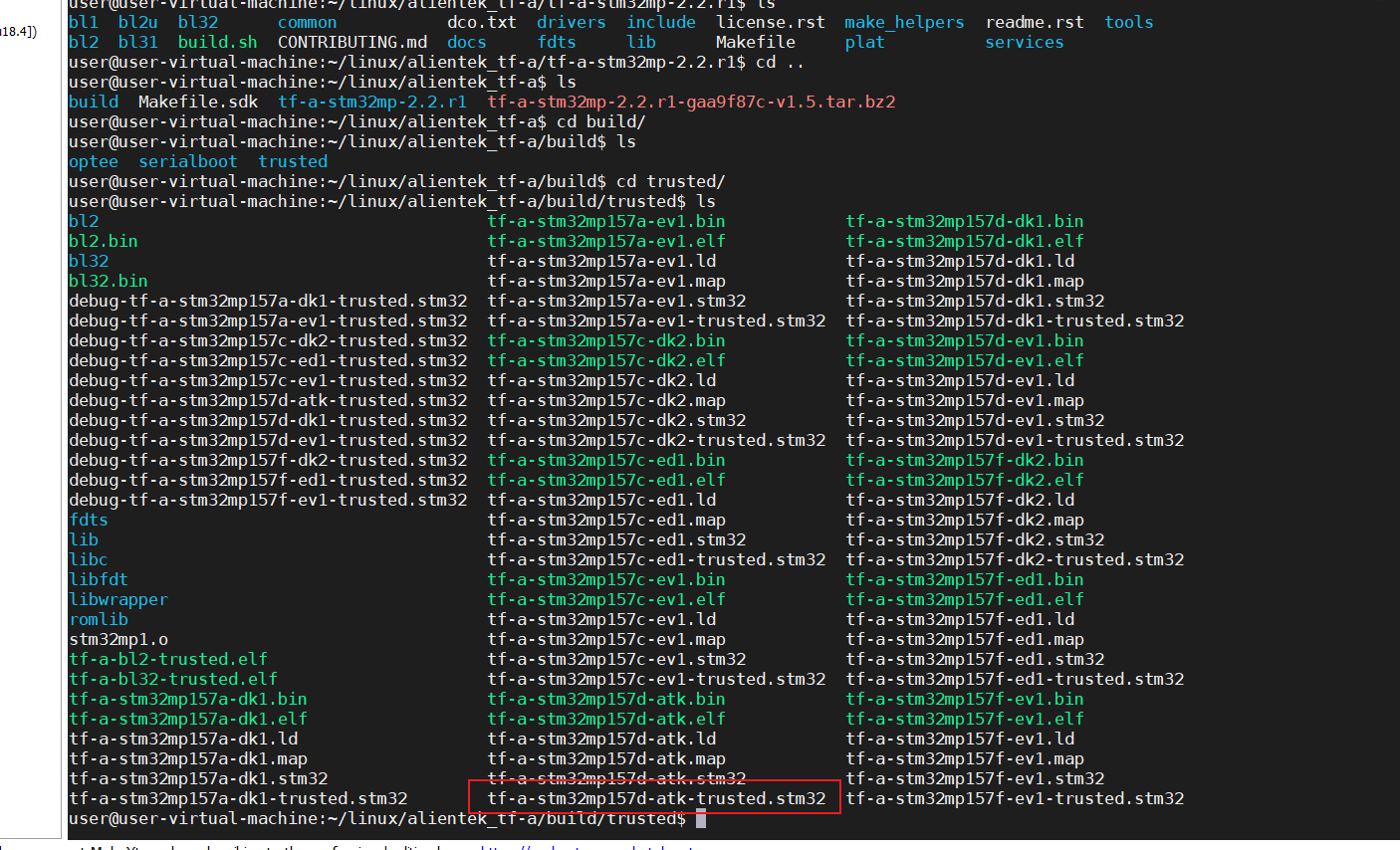Select the tf-a-stm32mp157f-dk2-trusted.stm32 entry
Screen dimensions: 1400x850
1015,559
